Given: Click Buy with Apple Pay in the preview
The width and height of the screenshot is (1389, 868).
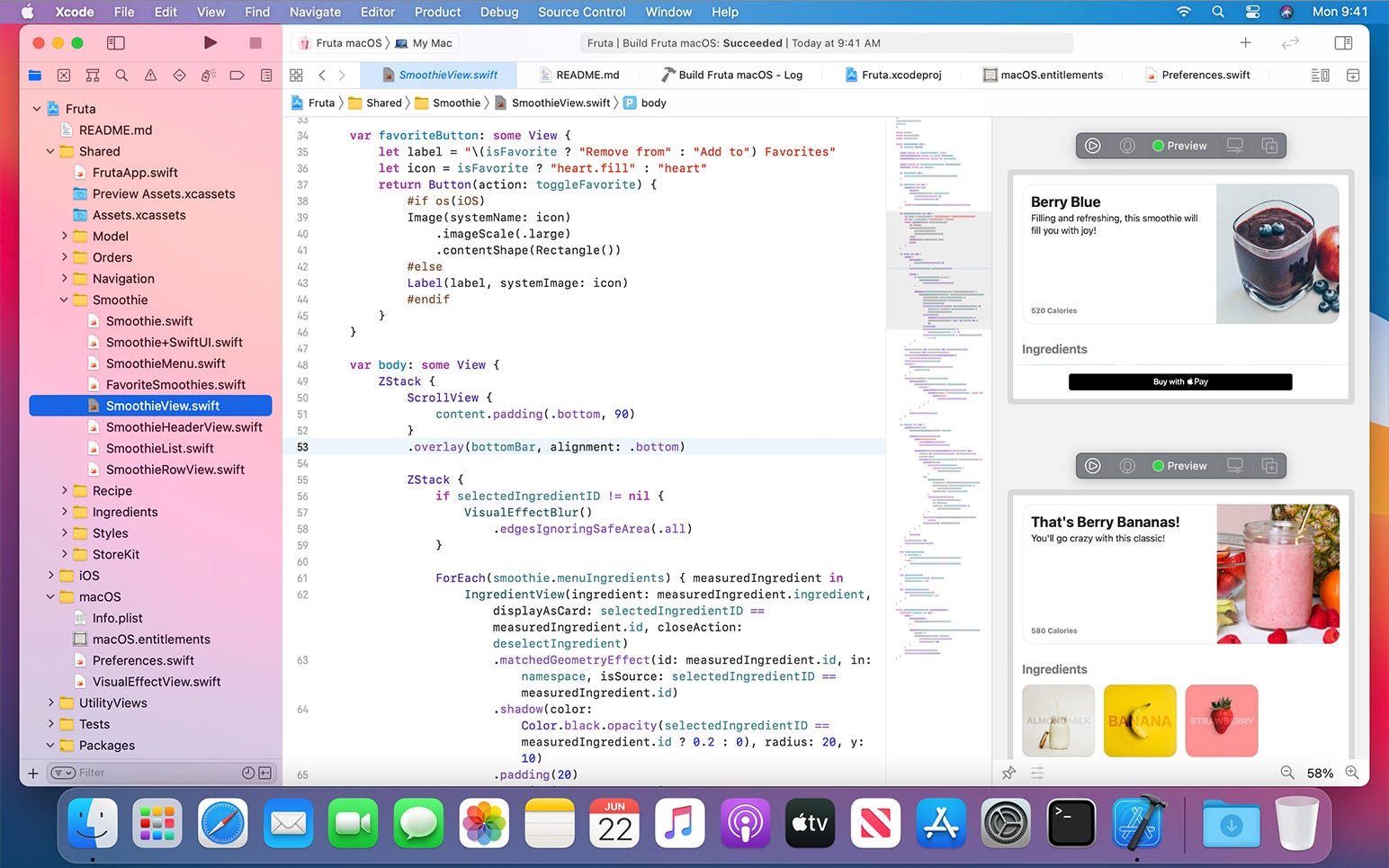Looking at the screenshot, I should [1179, 381].
